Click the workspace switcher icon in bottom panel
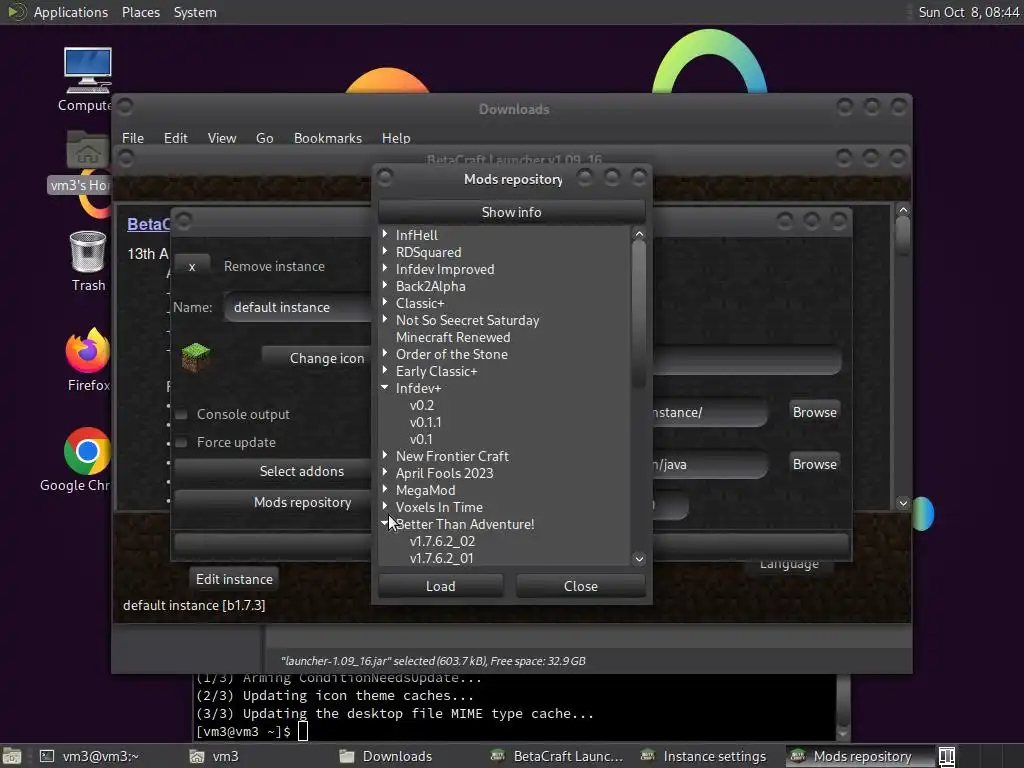Image resolution: width=1024 pixels, height=768 pixels. [x=947, y=756]
